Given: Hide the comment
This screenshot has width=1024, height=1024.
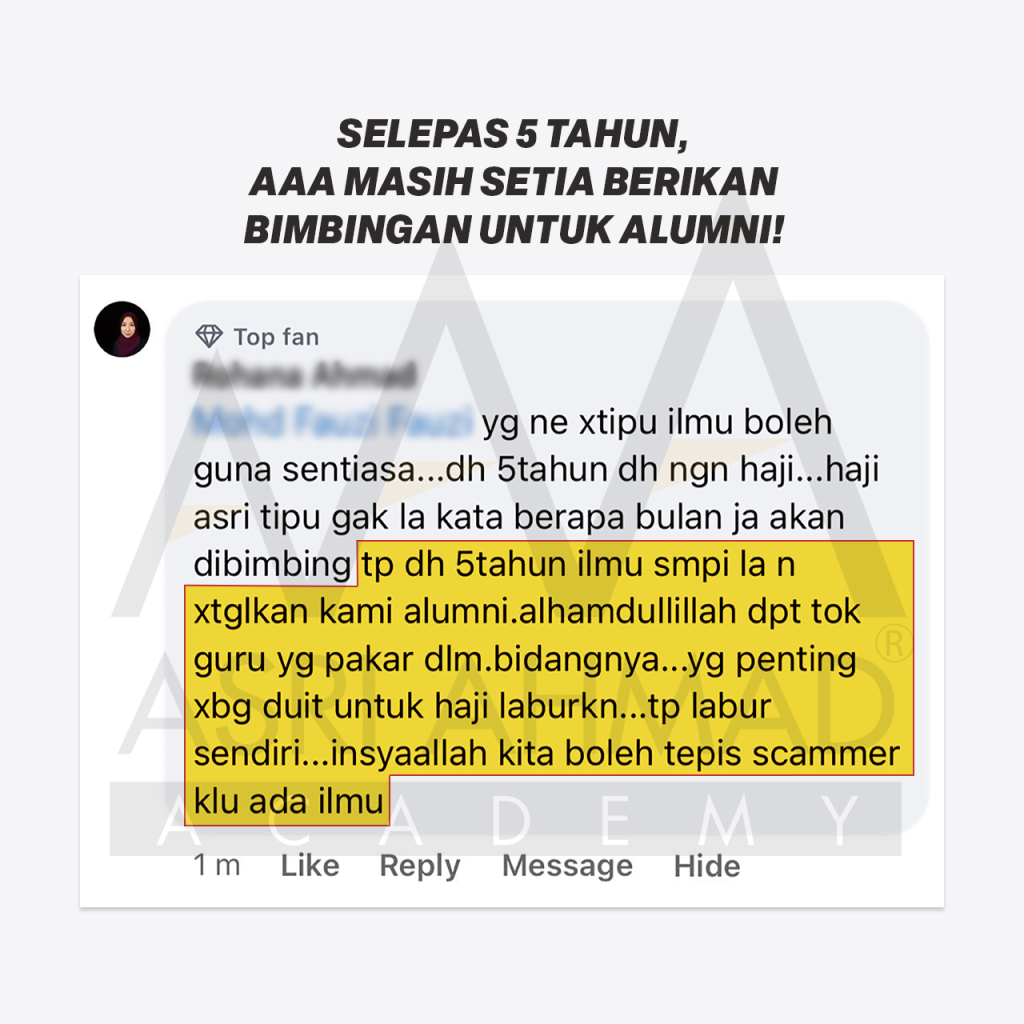Looking at the screenshot, I should (x=707, y=867).
